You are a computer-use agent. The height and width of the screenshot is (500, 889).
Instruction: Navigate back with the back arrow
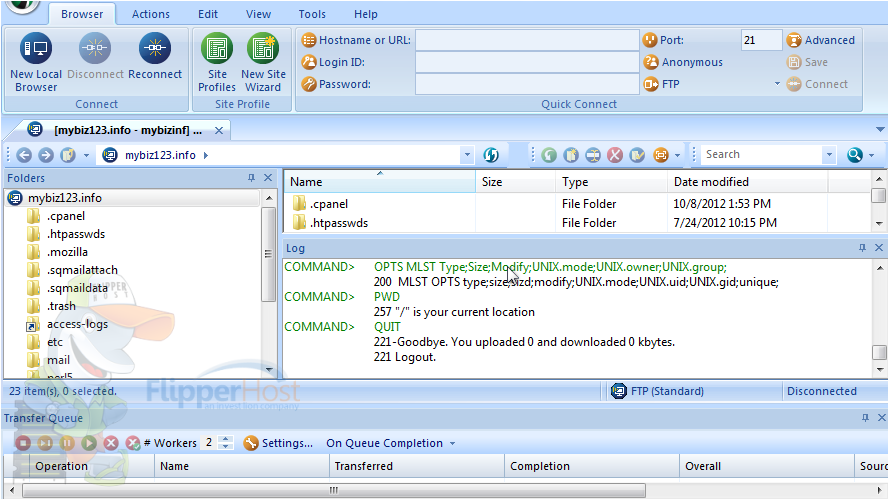[x=24, y=155]
